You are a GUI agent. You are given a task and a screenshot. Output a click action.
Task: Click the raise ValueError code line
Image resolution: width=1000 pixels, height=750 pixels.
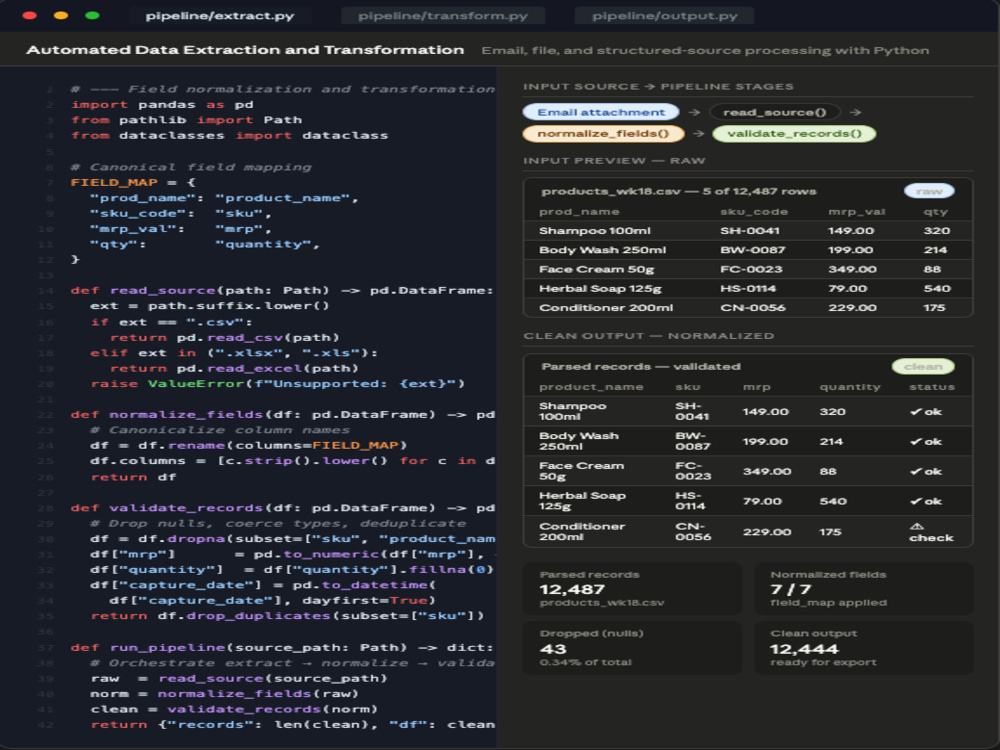click(x=277, y=384)
